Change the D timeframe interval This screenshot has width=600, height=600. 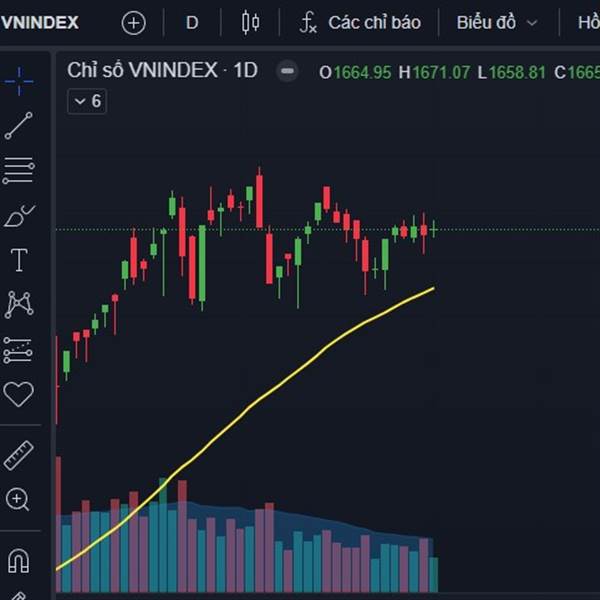pos(192,22)
